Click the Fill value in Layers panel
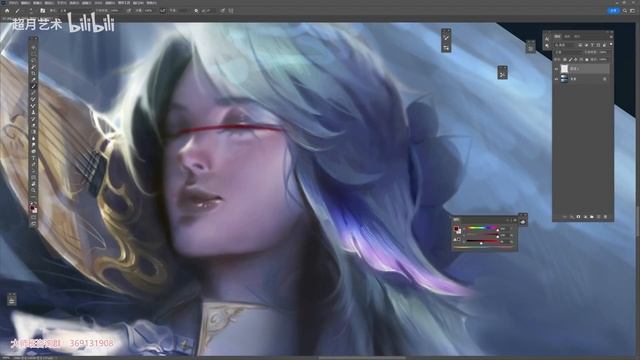 (603, 60)
